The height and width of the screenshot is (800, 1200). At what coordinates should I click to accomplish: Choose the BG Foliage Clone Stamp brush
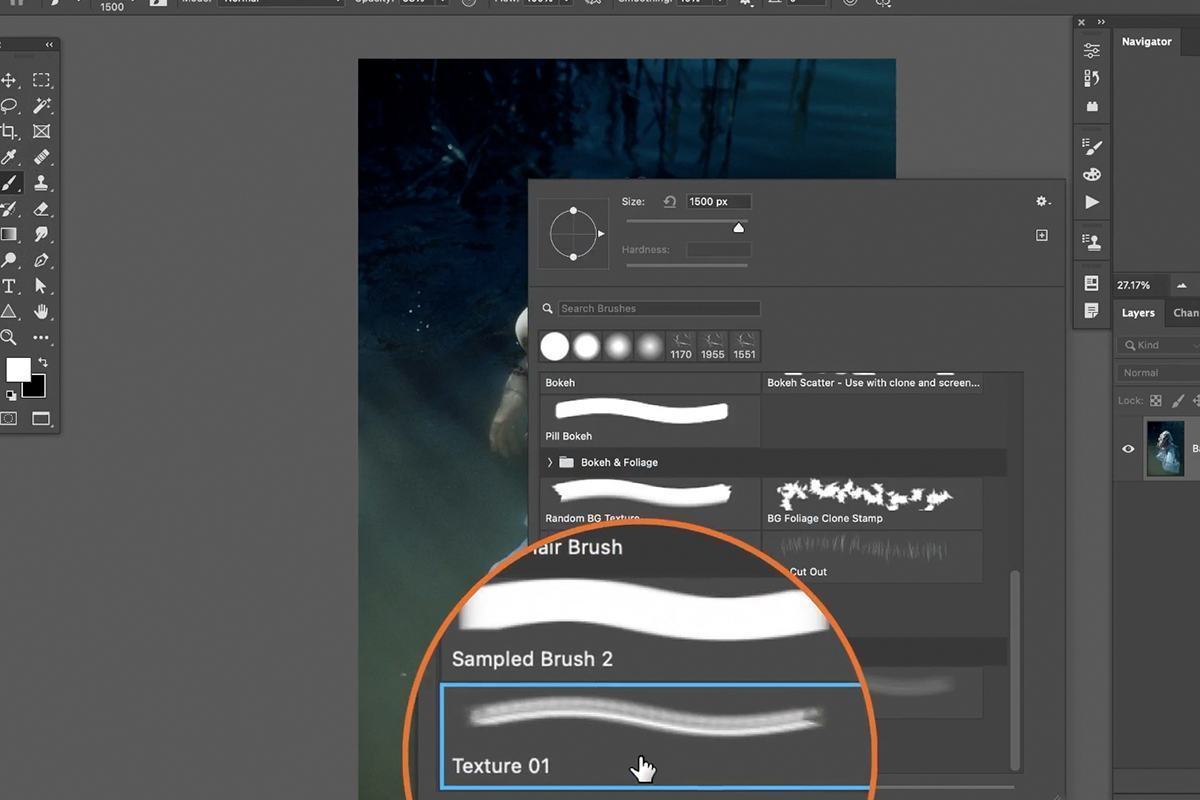coord(872,503)
